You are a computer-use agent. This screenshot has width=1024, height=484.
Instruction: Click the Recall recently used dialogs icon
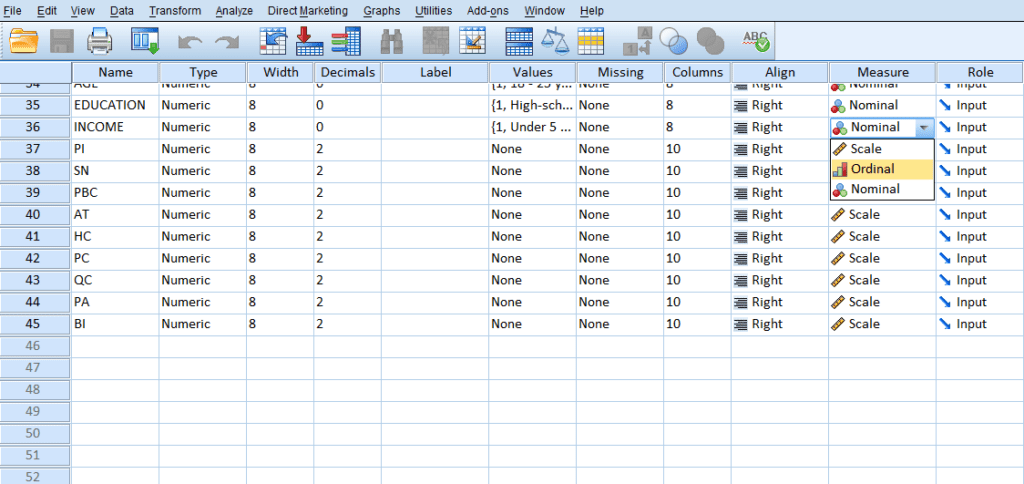146,41
